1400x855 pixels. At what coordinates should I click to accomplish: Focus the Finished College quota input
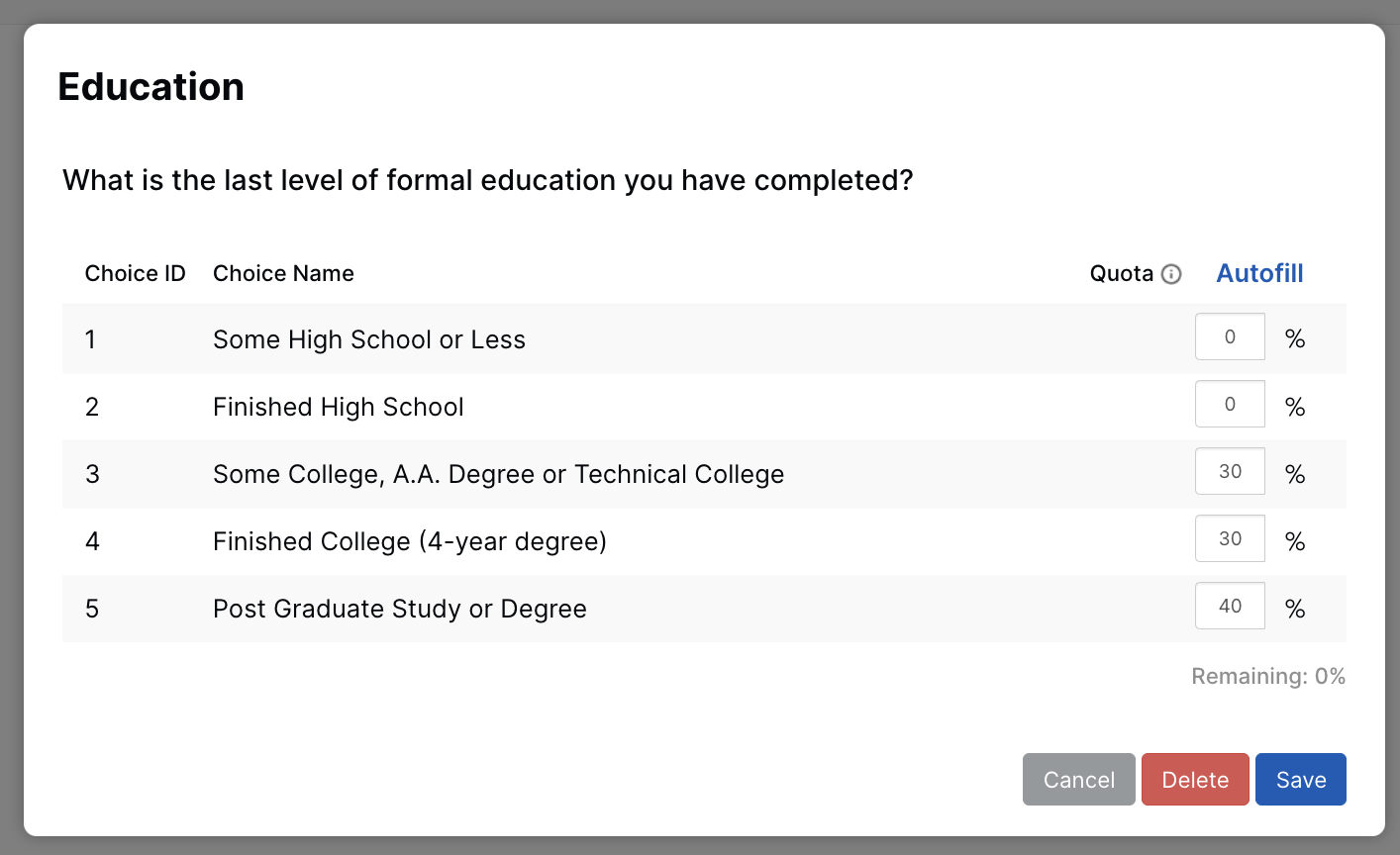[x=1230, y=538]
